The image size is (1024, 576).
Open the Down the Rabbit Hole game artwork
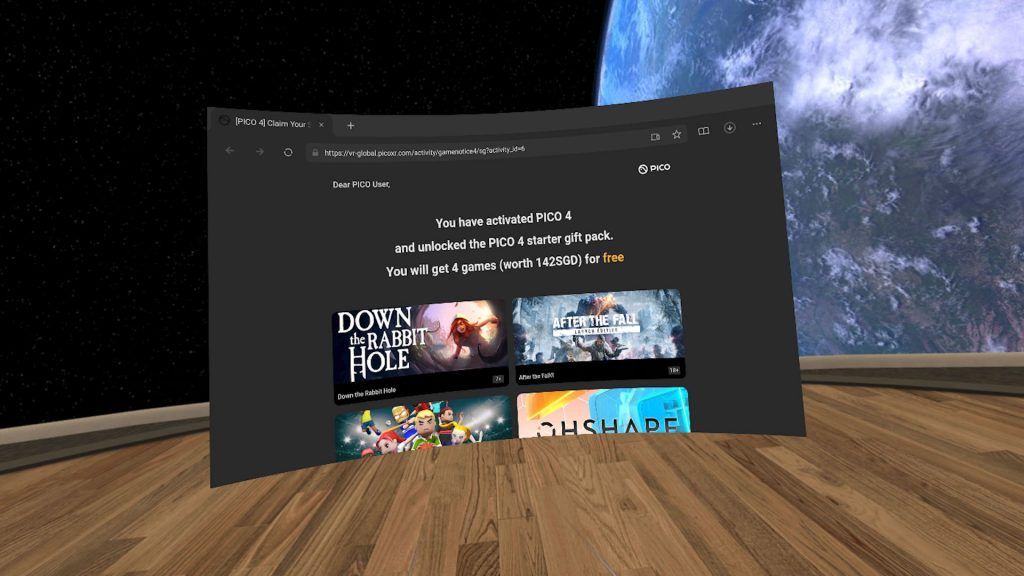pyautogui.click(x=420, y=342)
